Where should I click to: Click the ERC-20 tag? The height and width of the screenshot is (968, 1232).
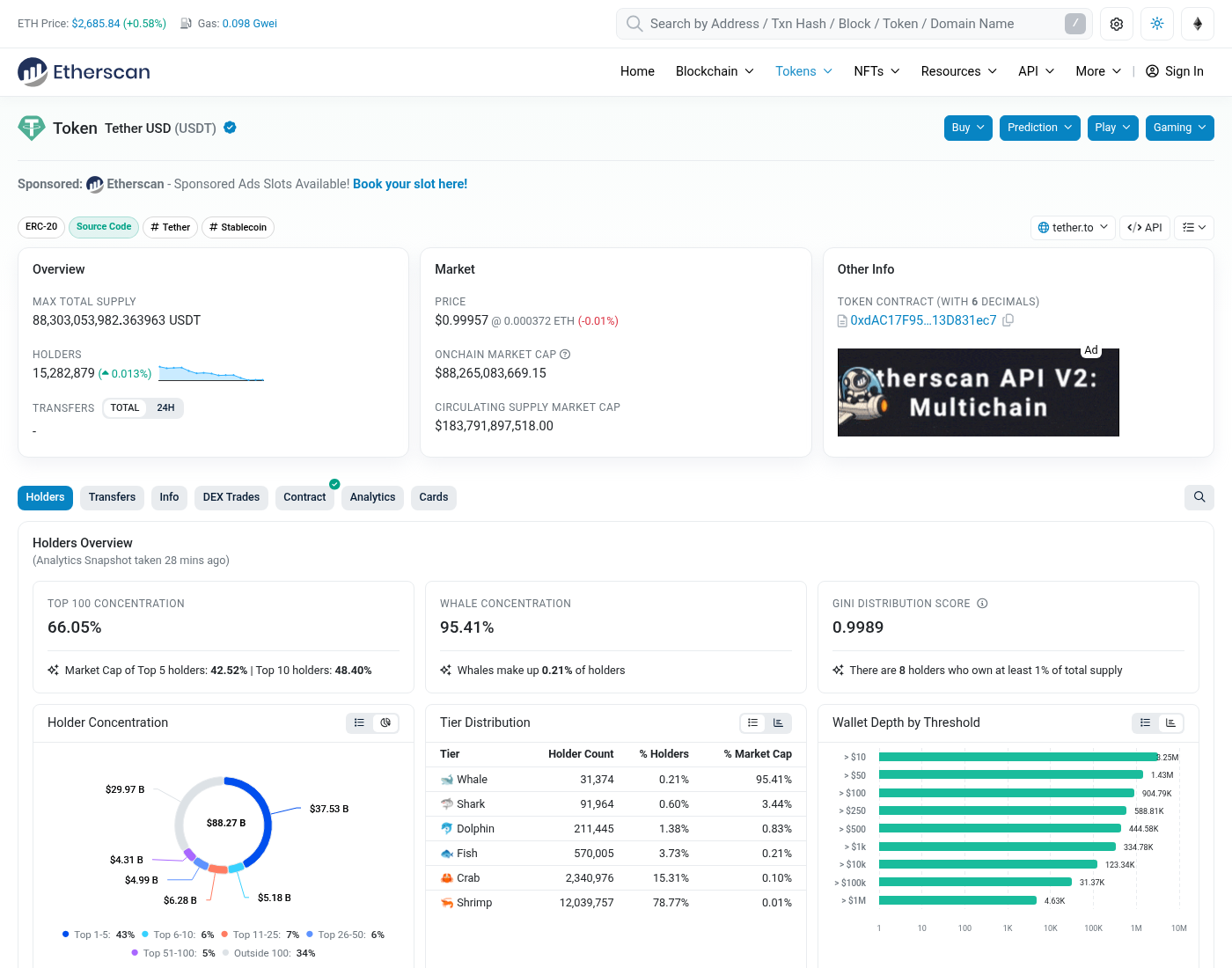tap(41, 227)
